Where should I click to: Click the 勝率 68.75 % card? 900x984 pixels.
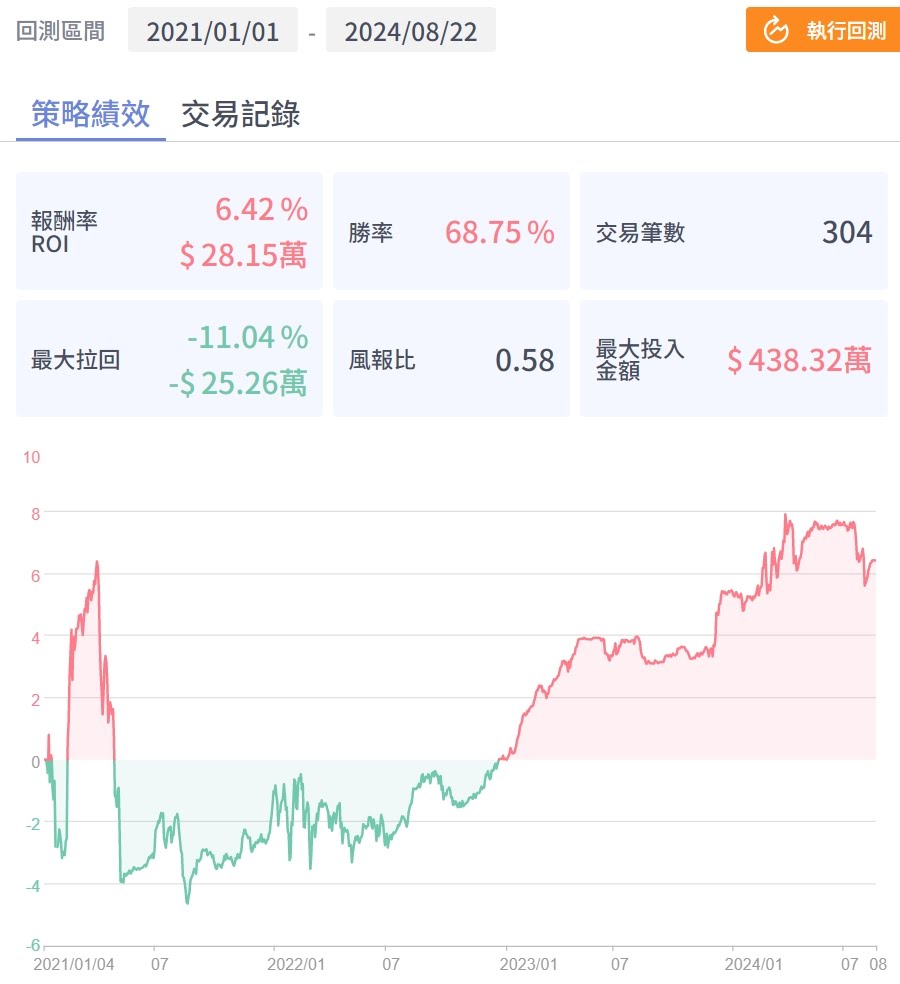[x=451, y=232]
